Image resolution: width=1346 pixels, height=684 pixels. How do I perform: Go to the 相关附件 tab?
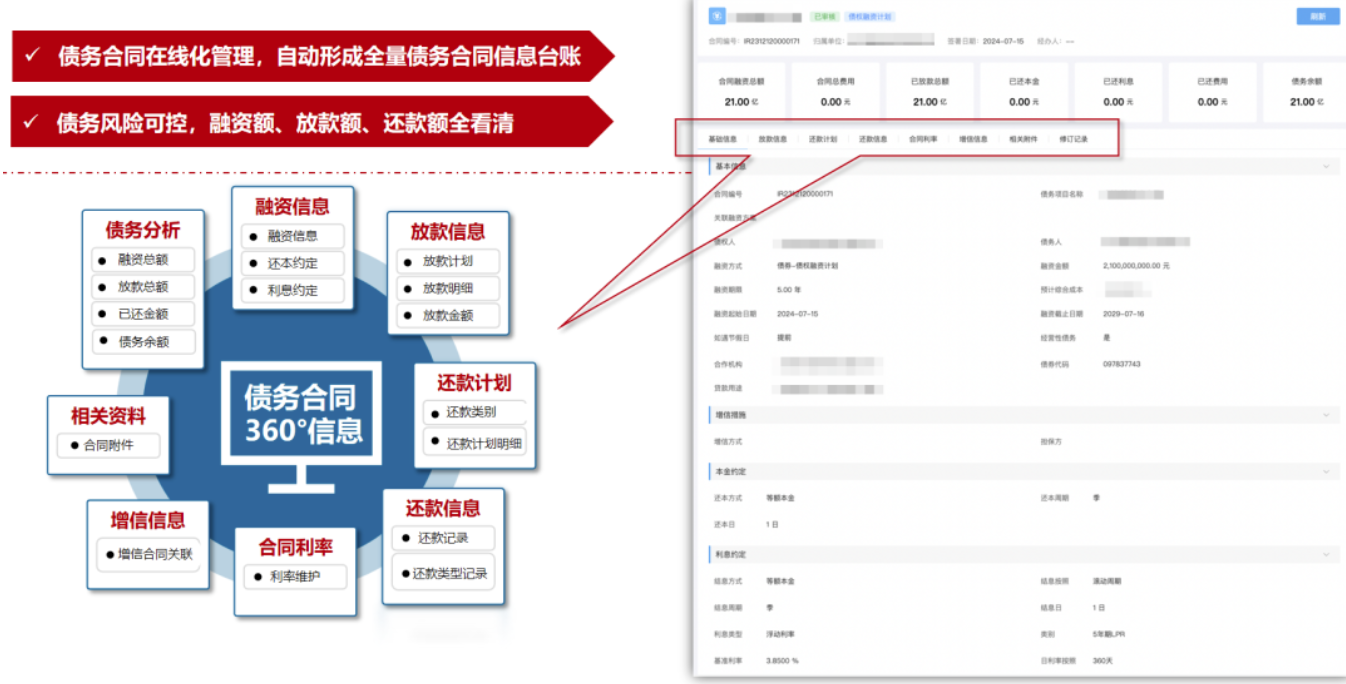1023,139
